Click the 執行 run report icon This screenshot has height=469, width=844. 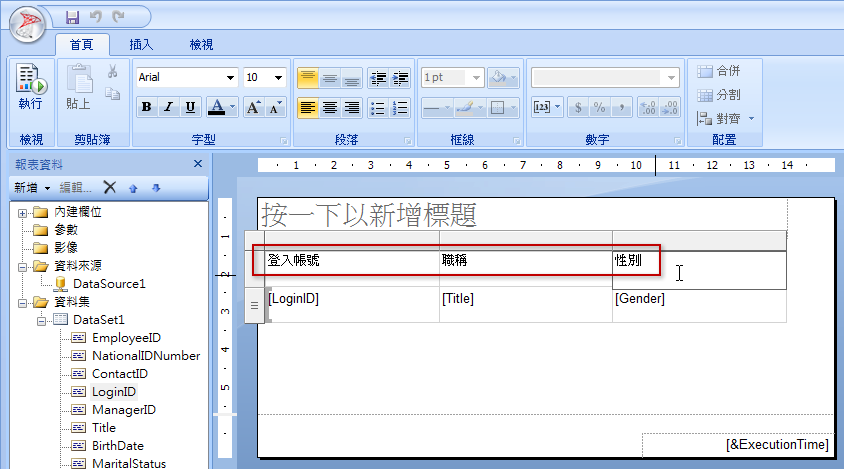31,87
